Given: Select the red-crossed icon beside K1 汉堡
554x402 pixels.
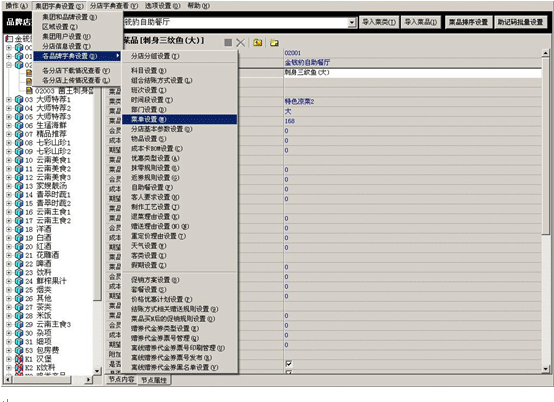Looking at the screenshot, I should pyautogui.click(x=19, y=359).
